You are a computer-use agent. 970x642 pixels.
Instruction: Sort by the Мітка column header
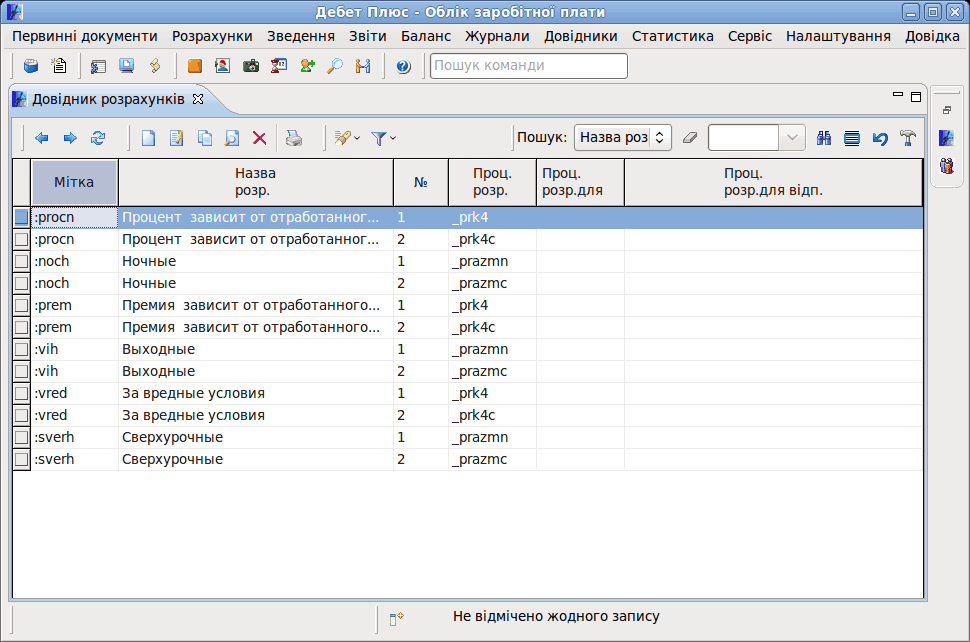tap(74, 182)
